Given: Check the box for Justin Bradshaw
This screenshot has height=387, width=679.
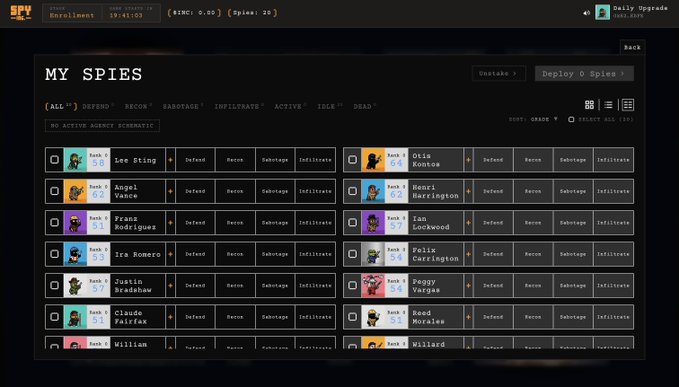Looking at the screenshot, I should pos(55,285).
